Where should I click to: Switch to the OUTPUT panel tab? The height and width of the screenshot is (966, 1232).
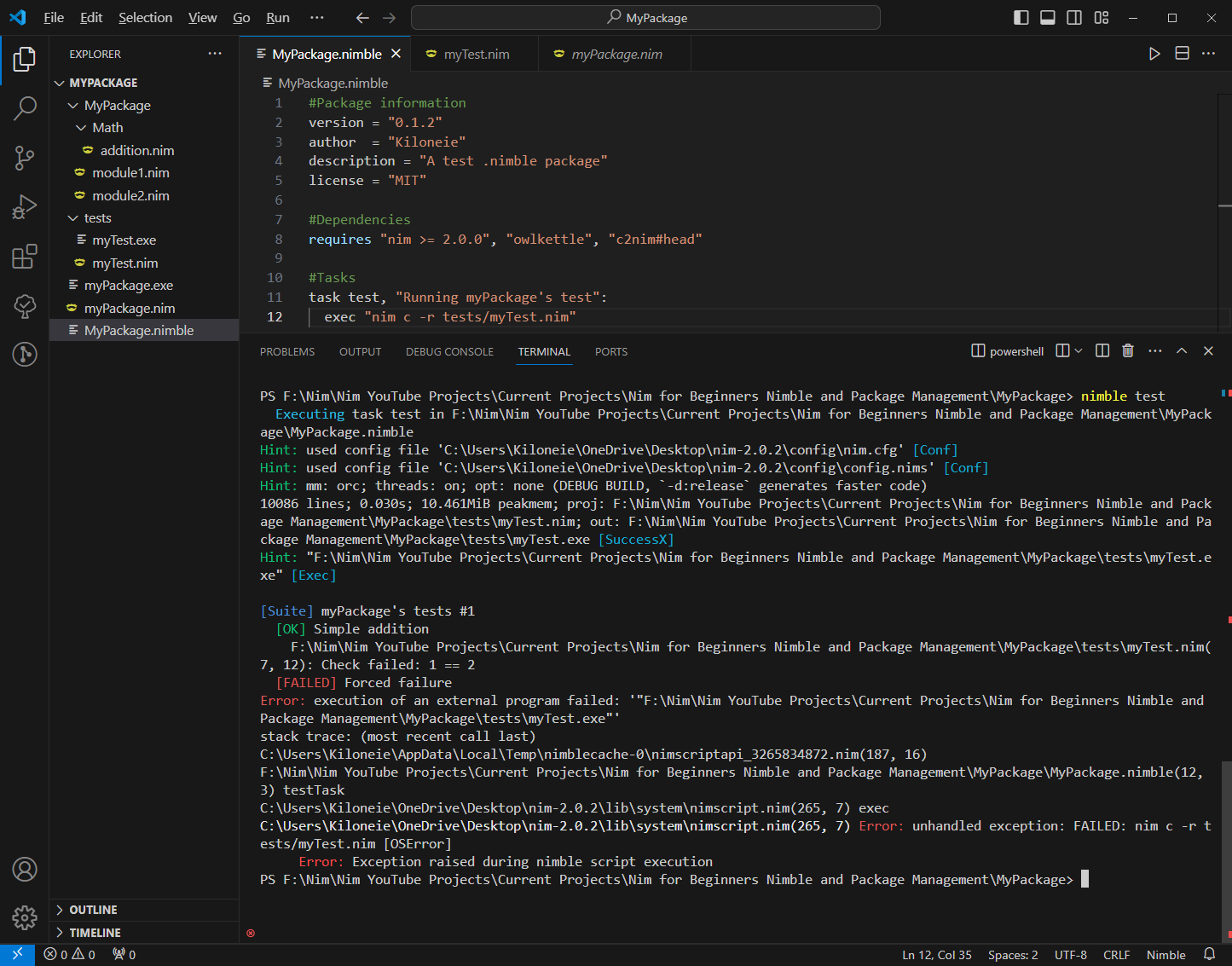pos(360,351)
